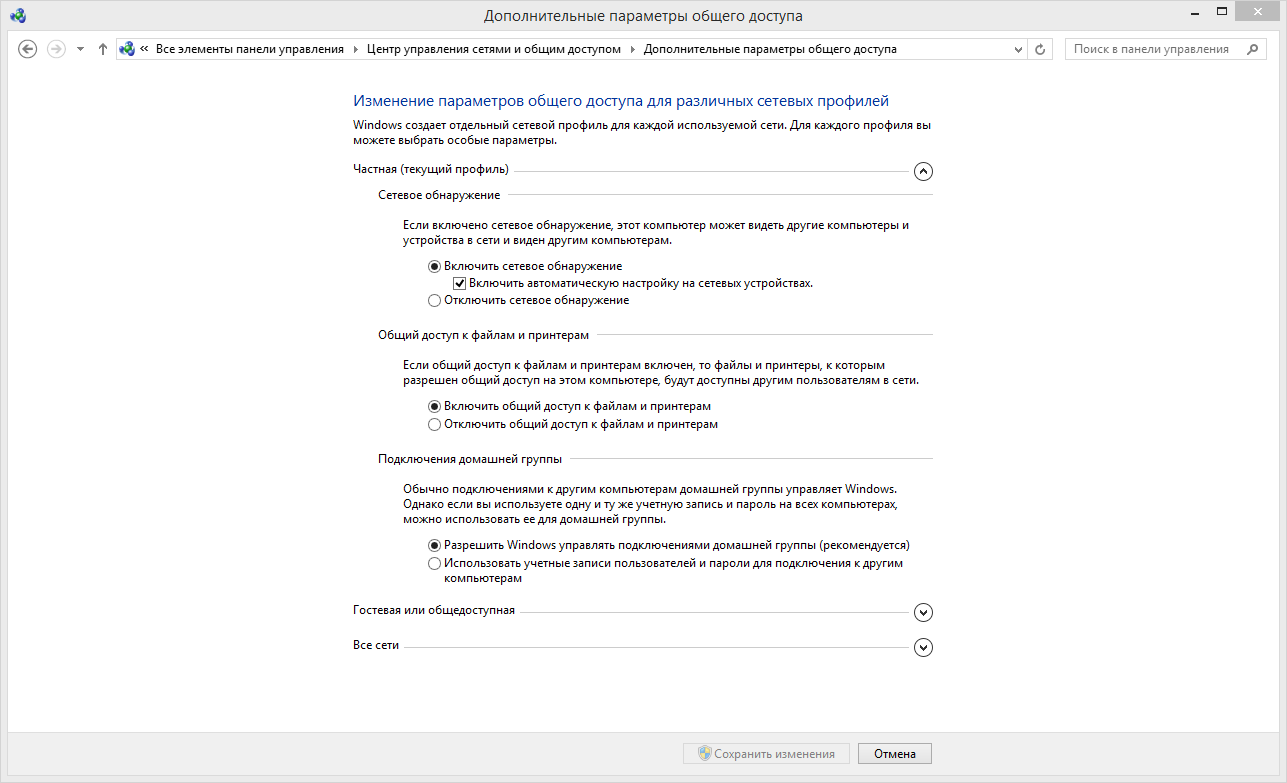Image resolution: width=1287 pixels, height=783 pixels.
Task: Choose use user accounts and passwords option
Action: (x=434, y=564)
